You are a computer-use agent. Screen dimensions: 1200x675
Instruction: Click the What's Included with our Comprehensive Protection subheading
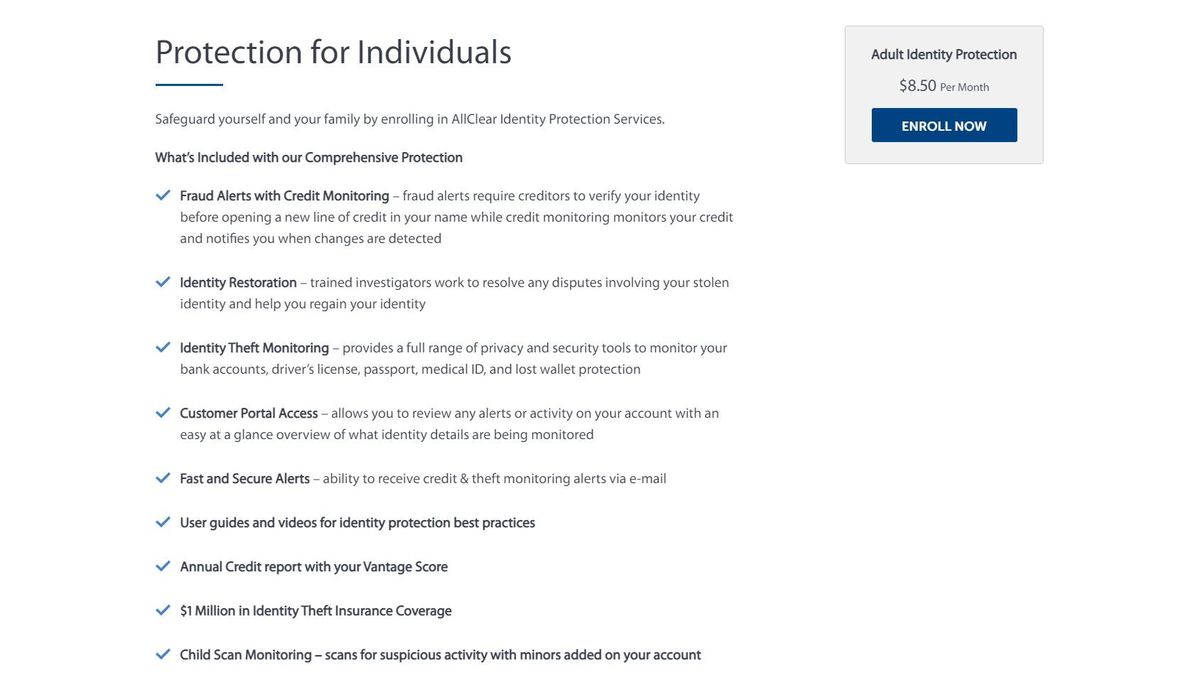308,158
